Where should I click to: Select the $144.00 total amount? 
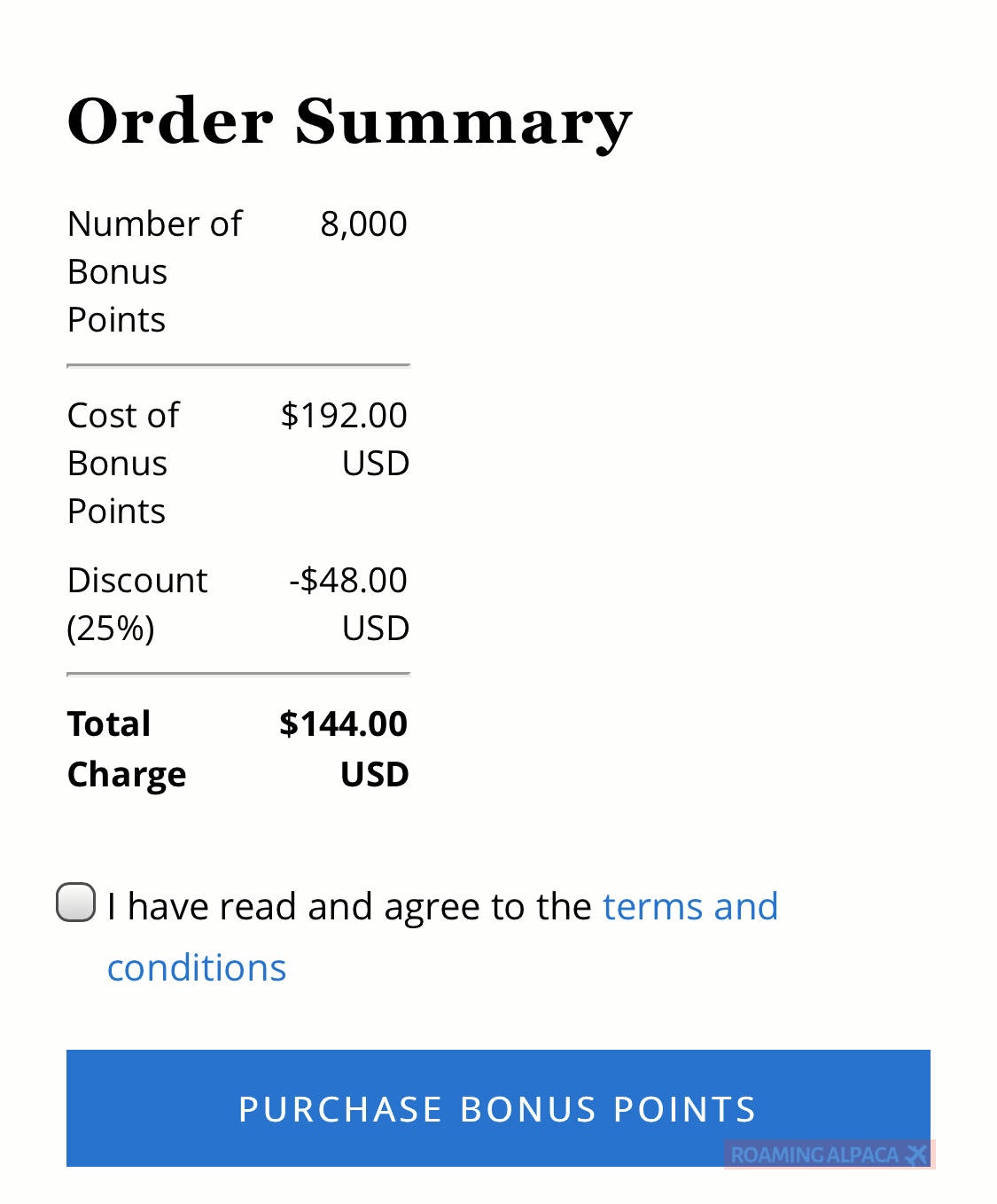343,724
